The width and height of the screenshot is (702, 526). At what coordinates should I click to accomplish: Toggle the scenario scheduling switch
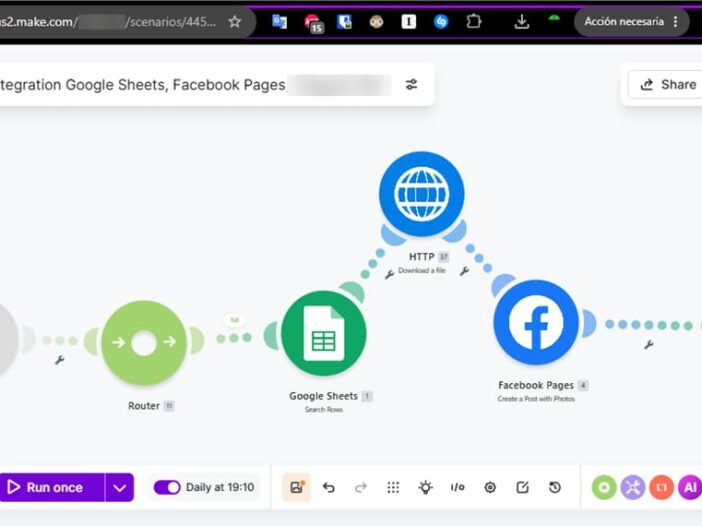click(167, 487)
